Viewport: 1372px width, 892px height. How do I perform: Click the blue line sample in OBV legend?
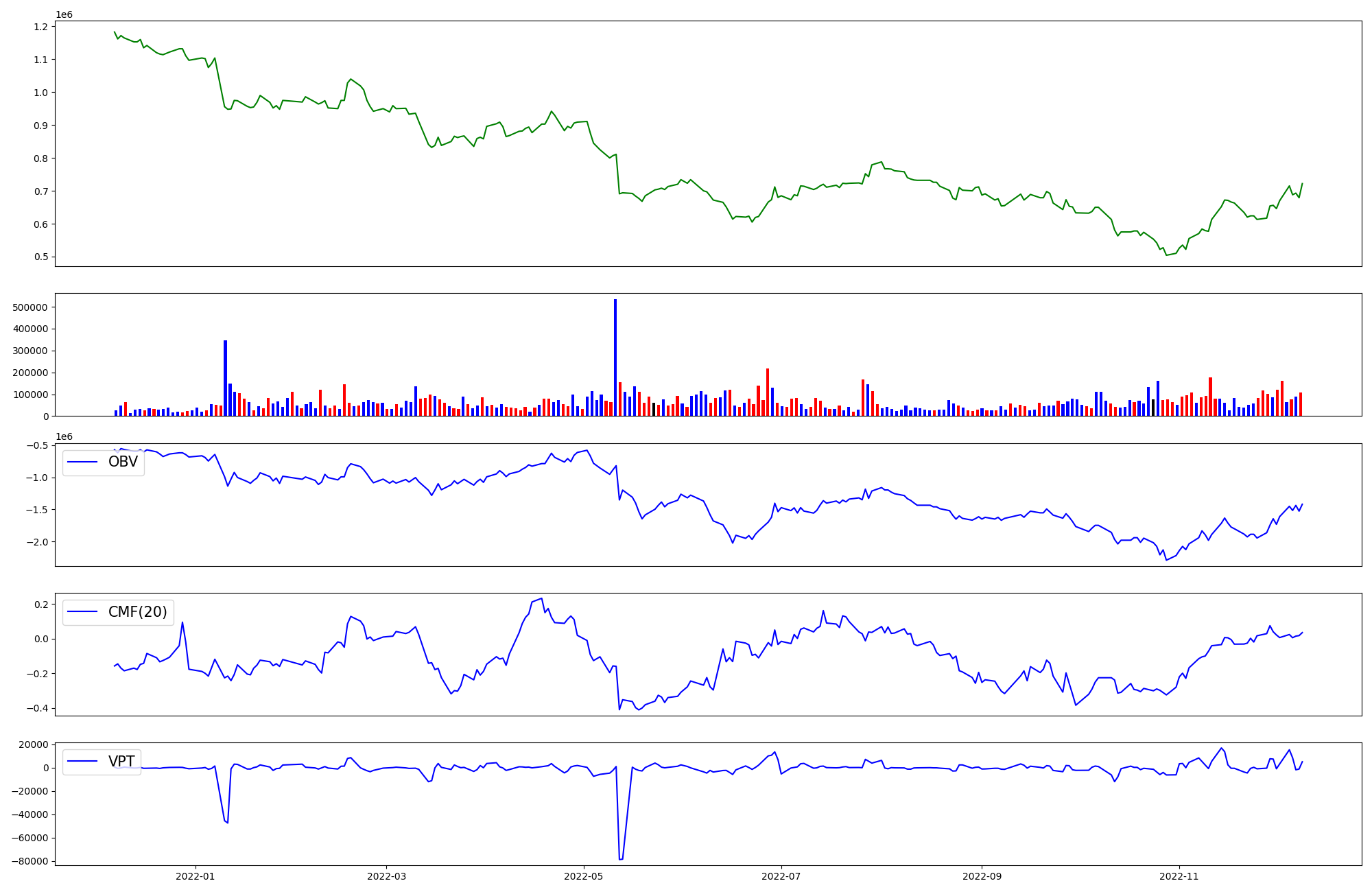[82, 462]
